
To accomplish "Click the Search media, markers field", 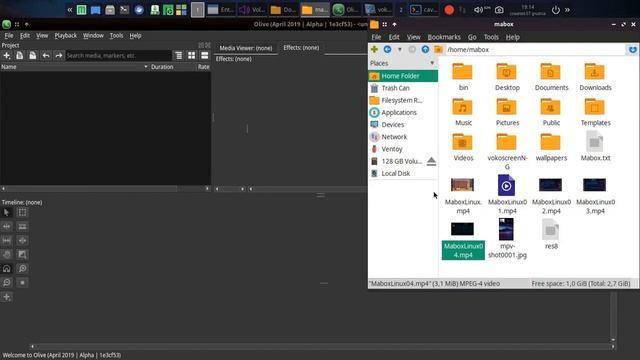I will point(118,56).
